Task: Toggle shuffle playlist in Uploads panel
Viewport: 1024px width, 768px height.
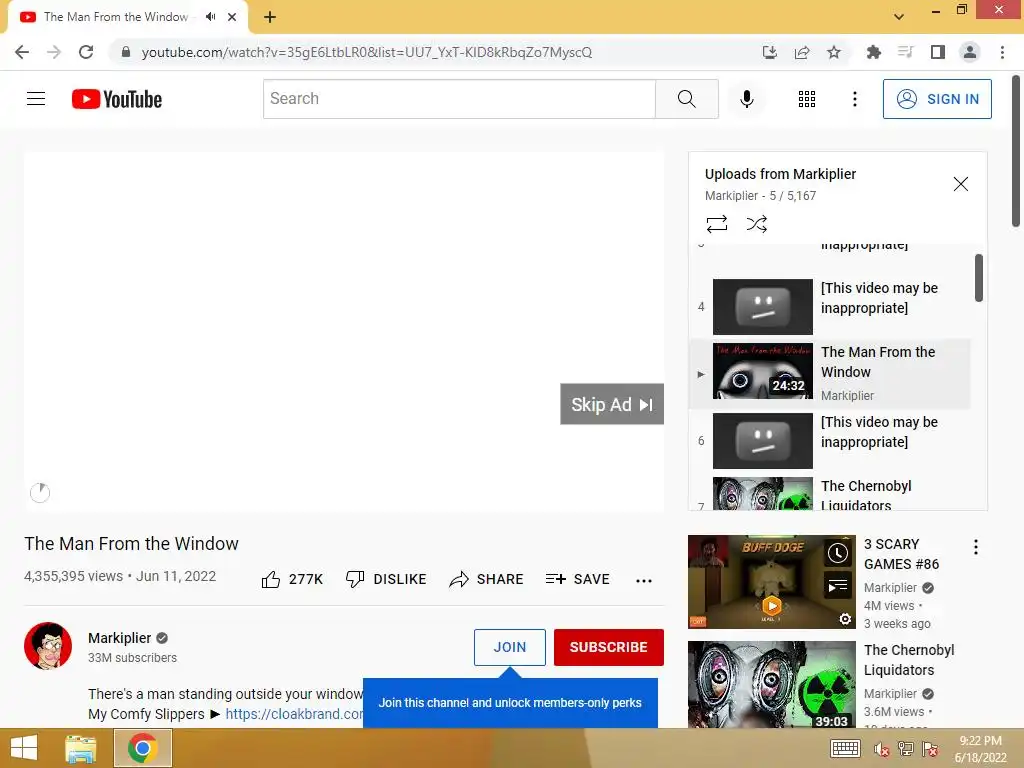Action: (x=756, y=224)
